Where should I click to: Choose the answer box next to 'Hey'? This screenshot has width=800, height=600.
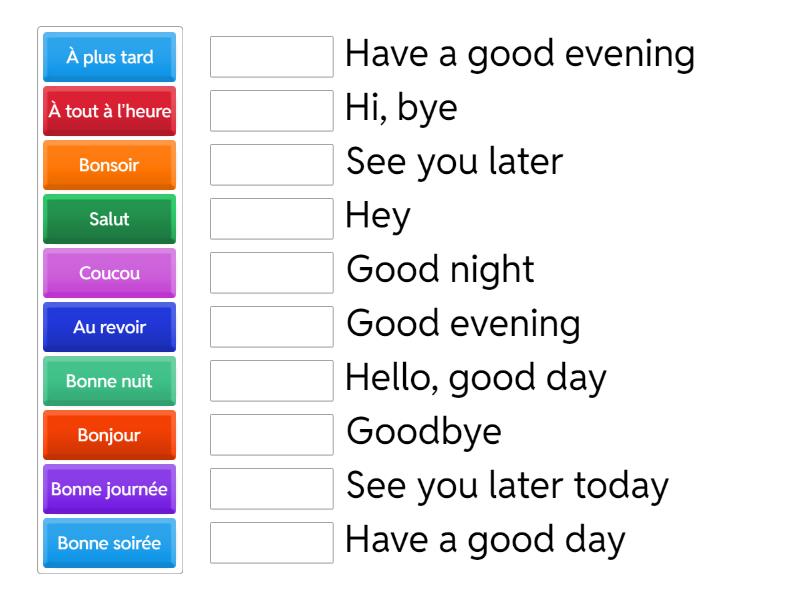(272, 219)
